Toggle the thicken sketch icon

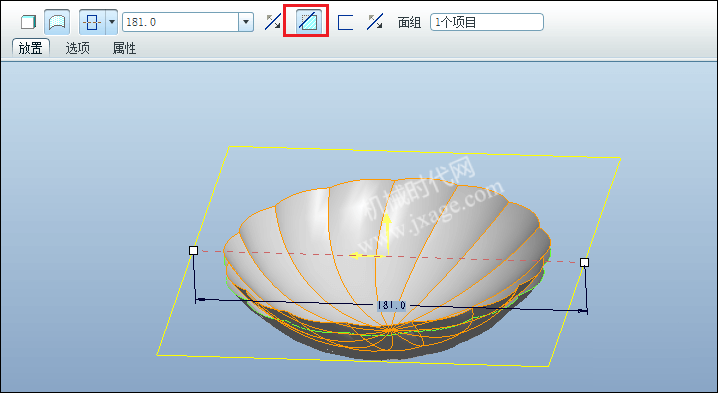click(345, 22)
